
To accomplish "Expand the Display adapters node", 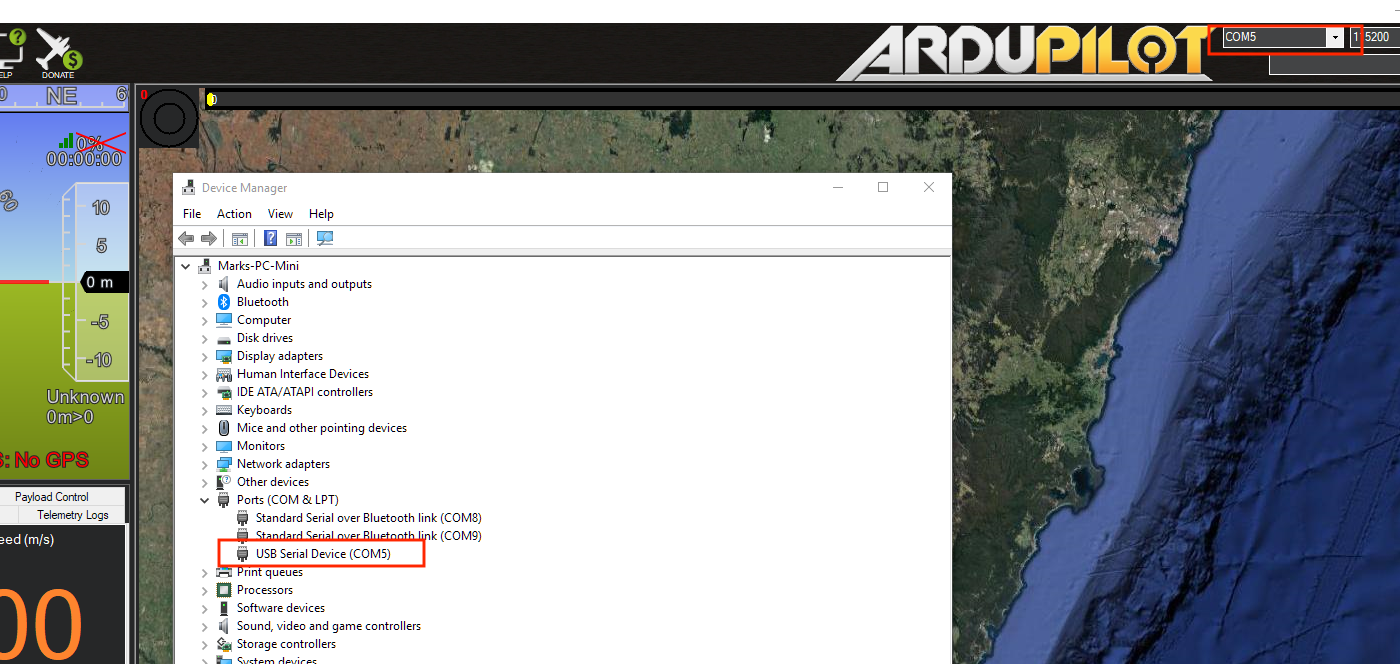I will pos(205,356).
